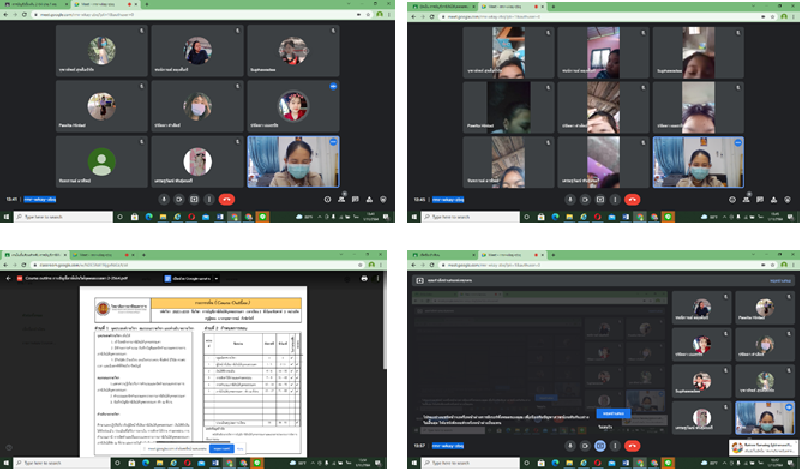Mute microphone in top-left Meet window

[163, 199]
